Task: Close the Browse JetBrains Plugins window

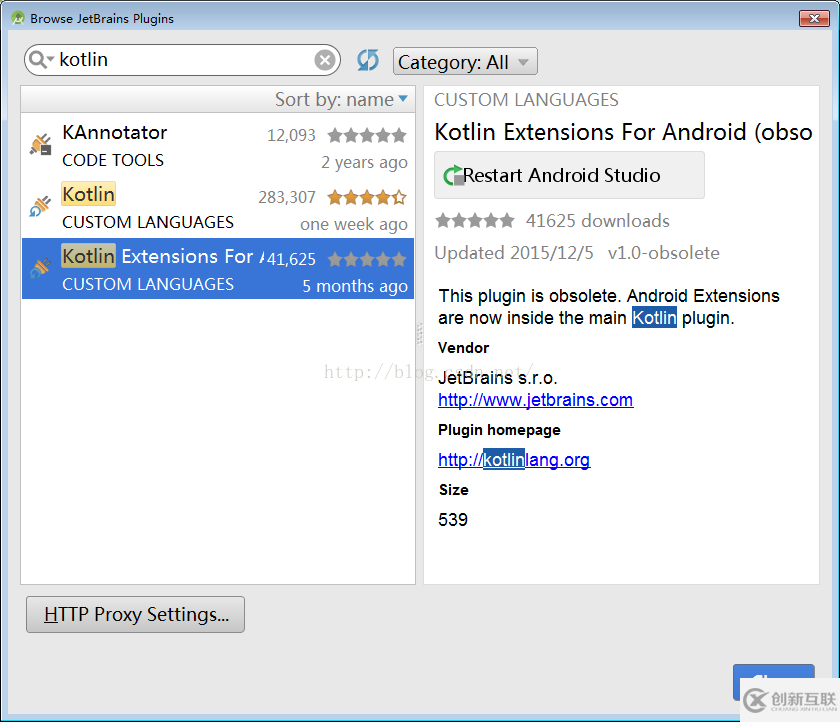Action: click(812, 18)
